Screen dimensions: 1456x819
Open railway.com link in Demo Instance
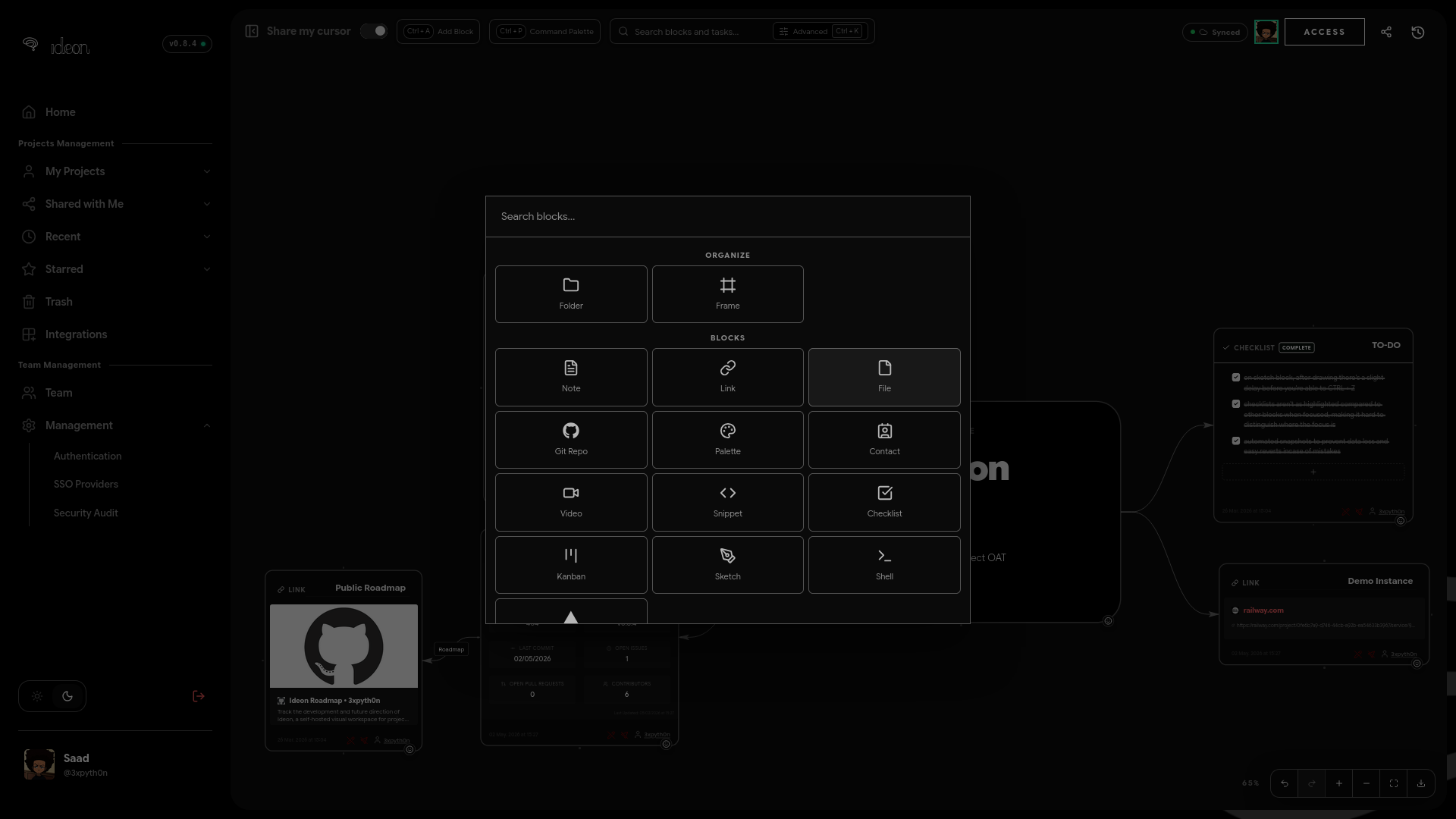1263,610
